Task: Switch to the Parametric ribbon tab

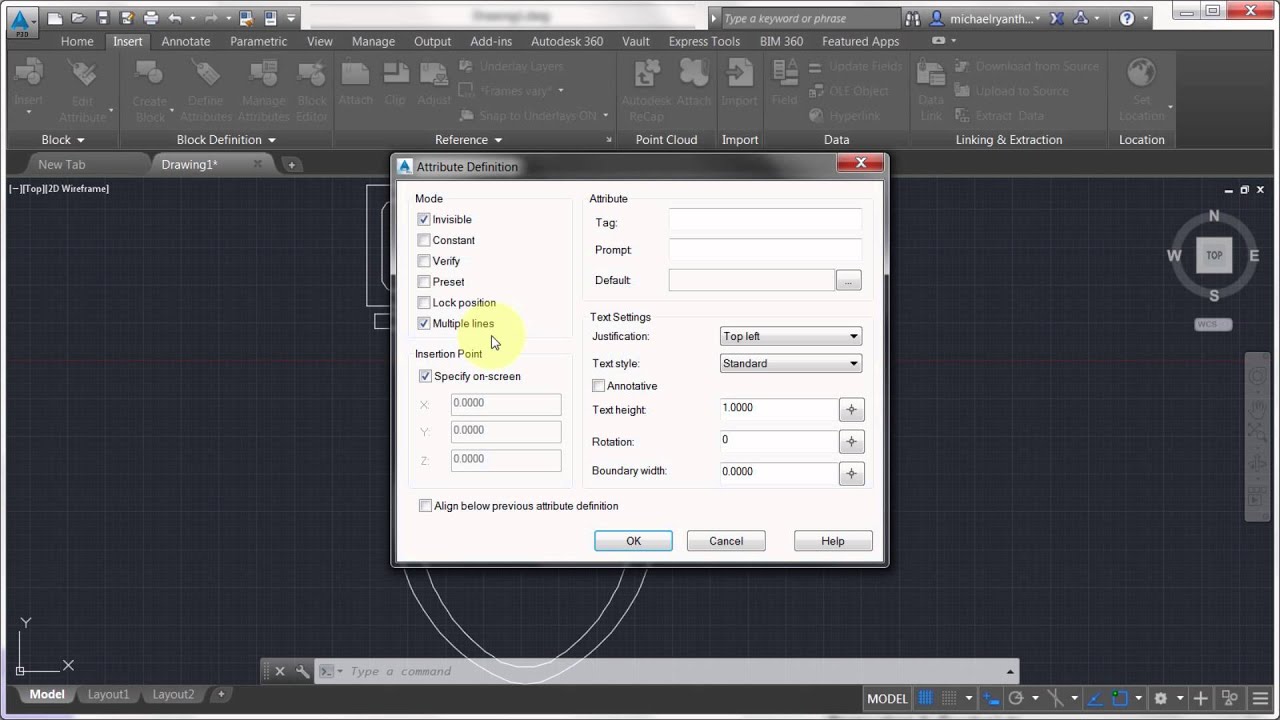Action: 258,41
